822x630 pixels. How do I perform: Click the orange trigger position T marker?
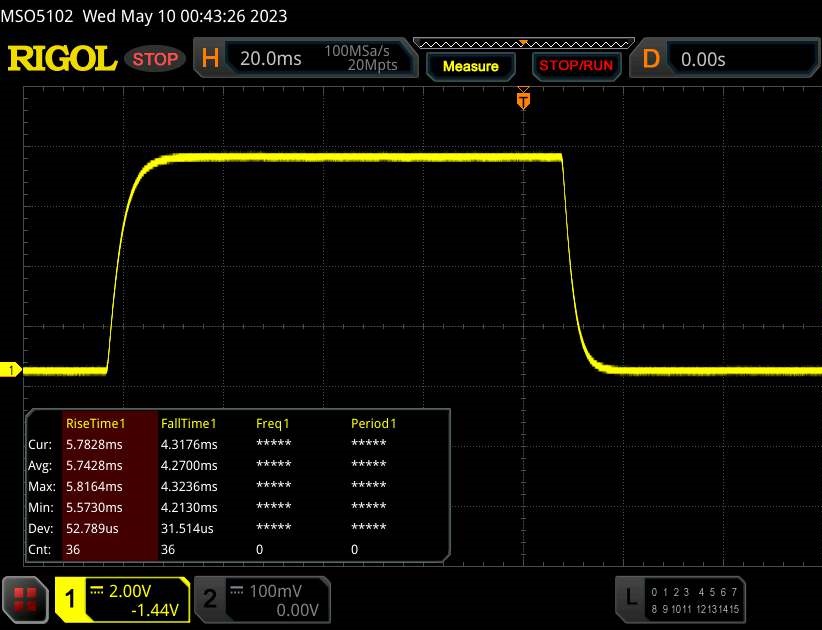[523, 100]
